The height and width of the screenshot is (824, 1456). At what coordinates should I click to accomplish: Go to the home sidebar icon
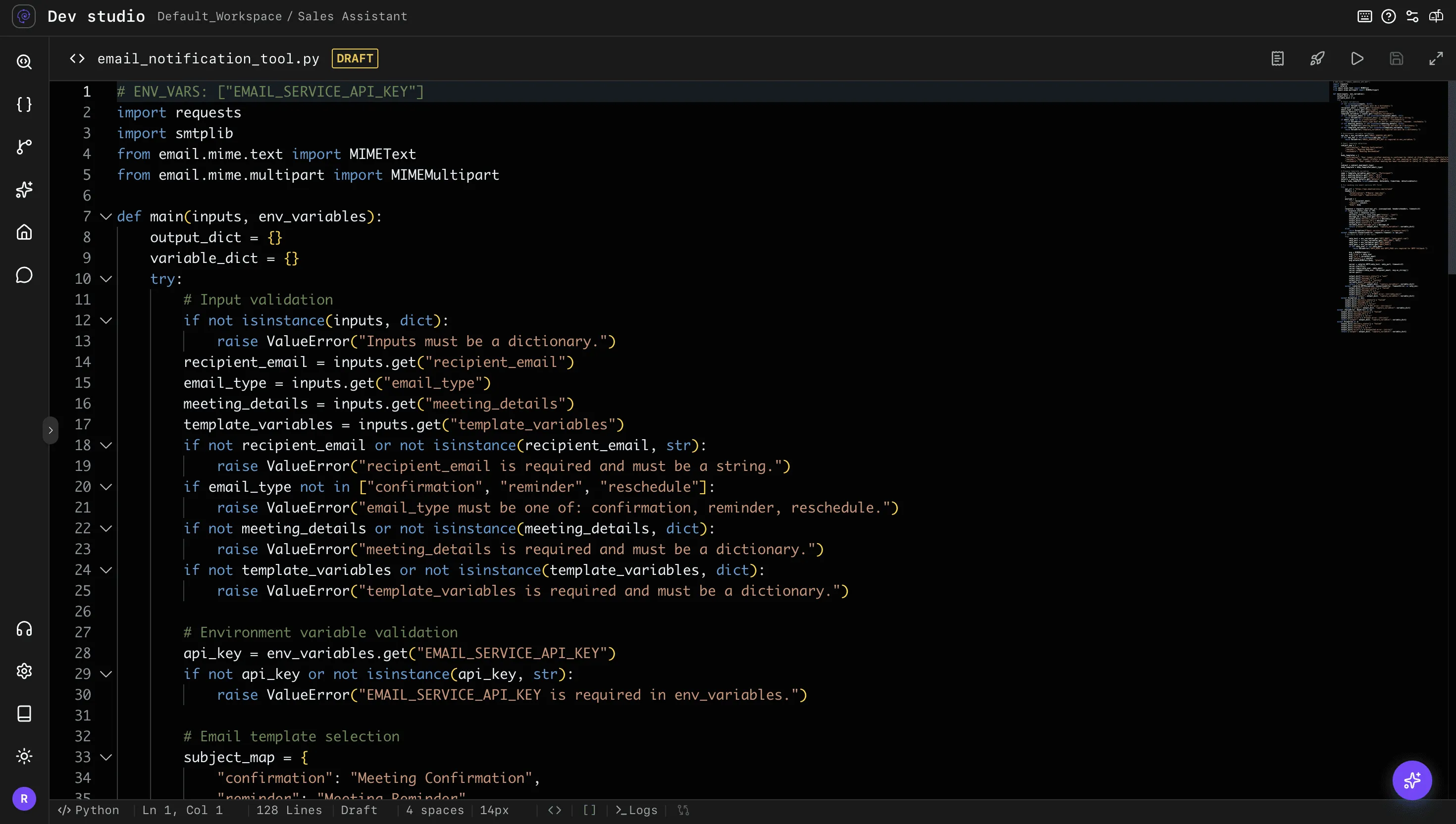point(24,232)
